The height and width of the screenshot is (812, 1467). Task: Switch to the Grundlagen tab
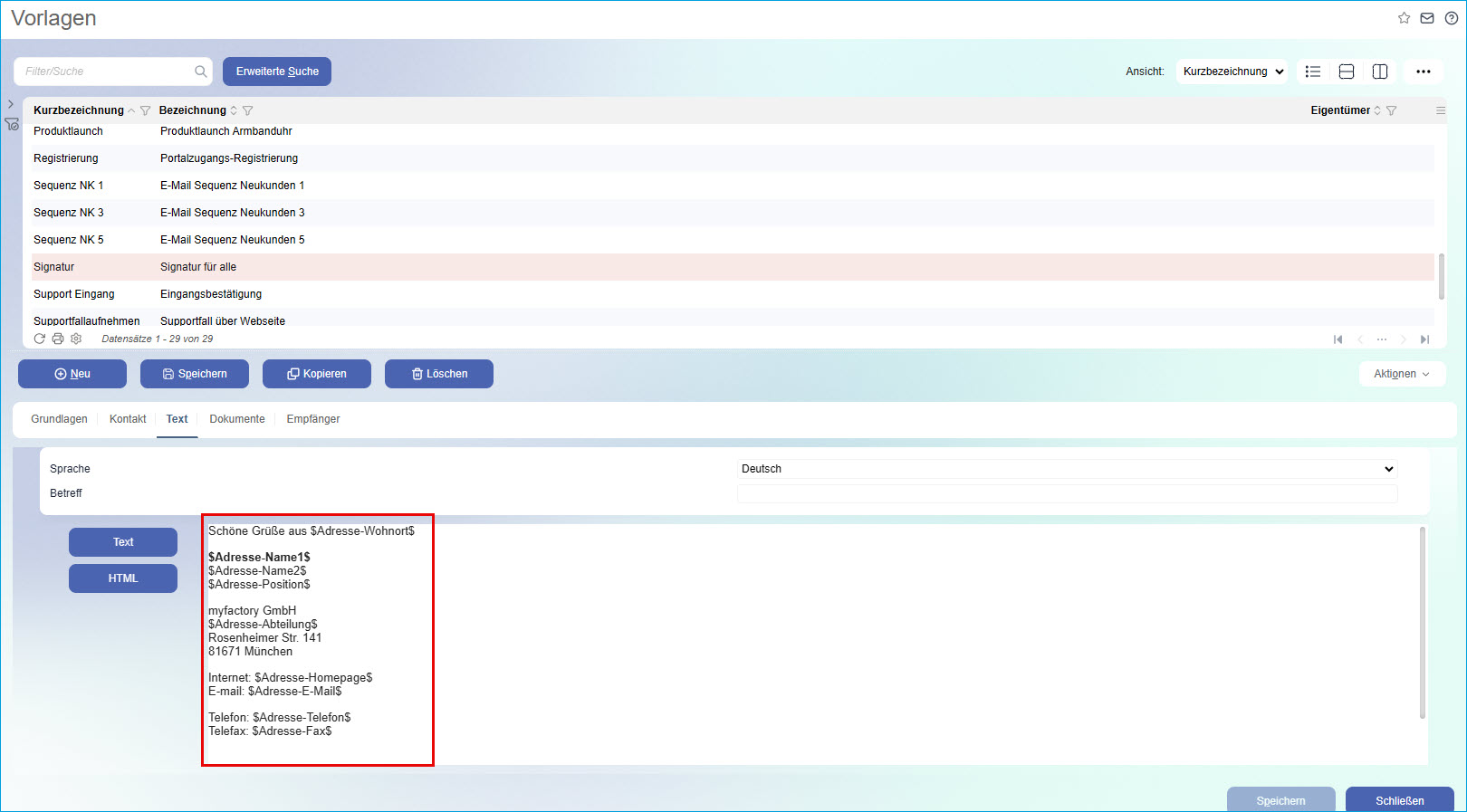(59, 419)
